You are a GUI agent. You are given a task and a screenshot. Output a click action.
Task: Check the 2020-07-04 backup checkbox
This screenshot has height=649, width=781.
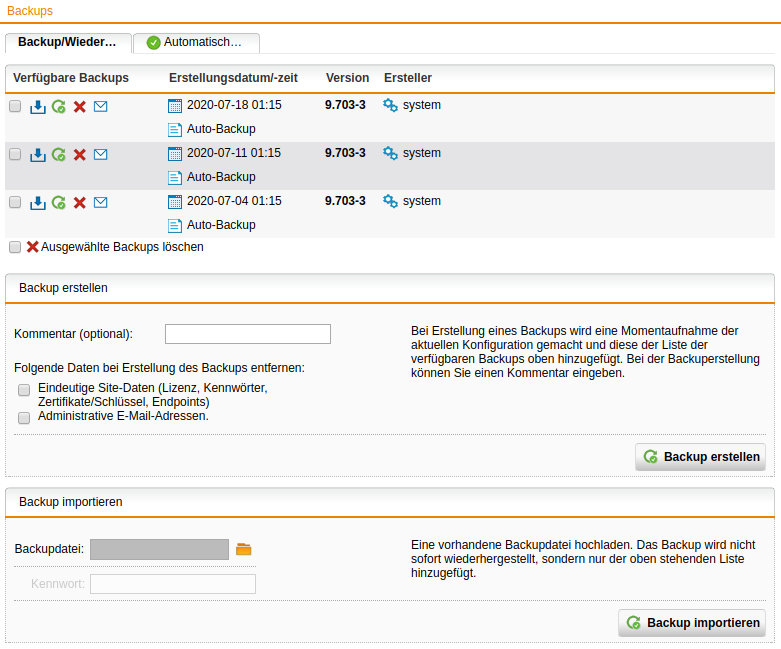15,202
